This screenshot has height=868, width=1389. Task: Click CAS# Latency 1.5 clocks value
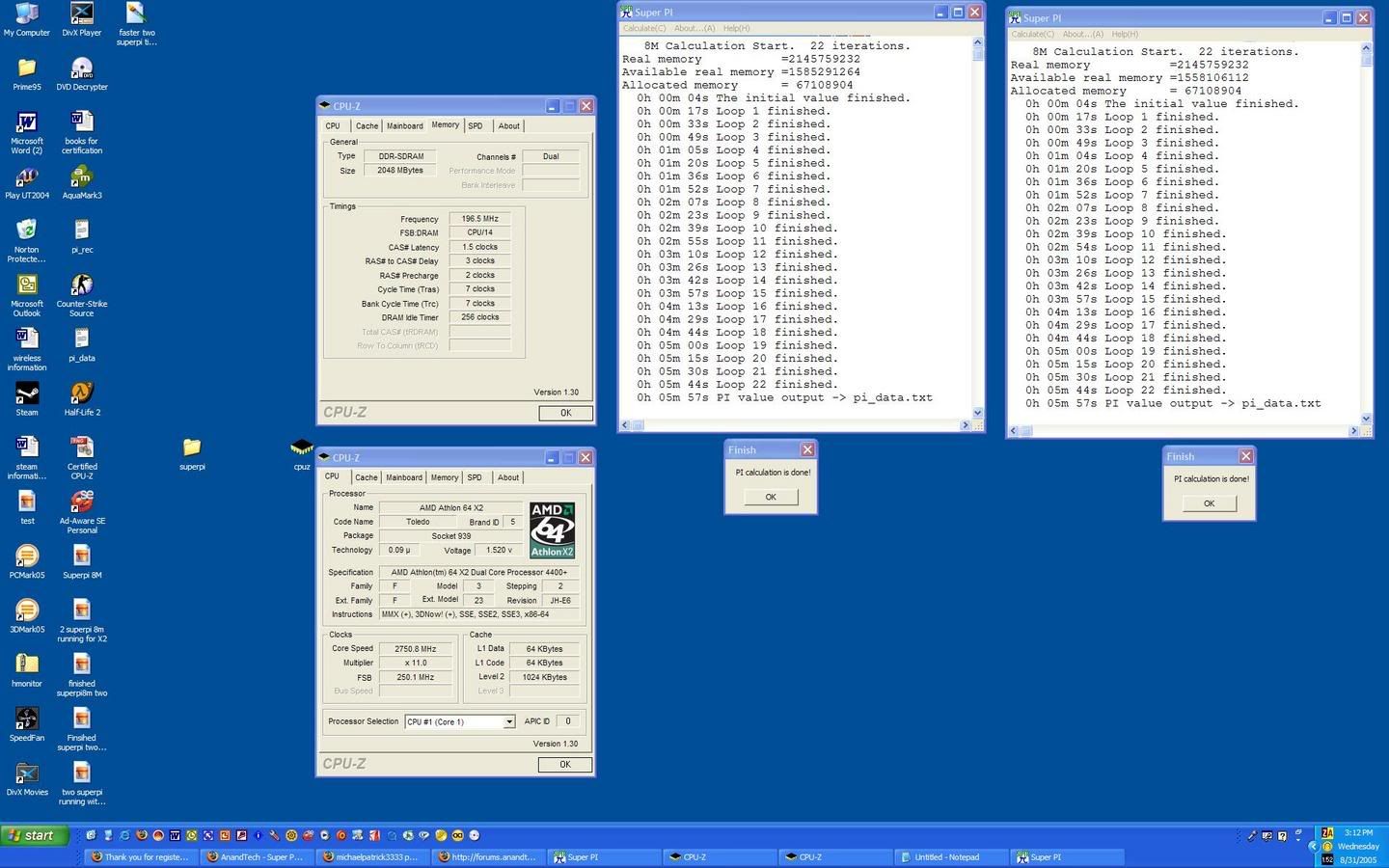click(479, 247)
